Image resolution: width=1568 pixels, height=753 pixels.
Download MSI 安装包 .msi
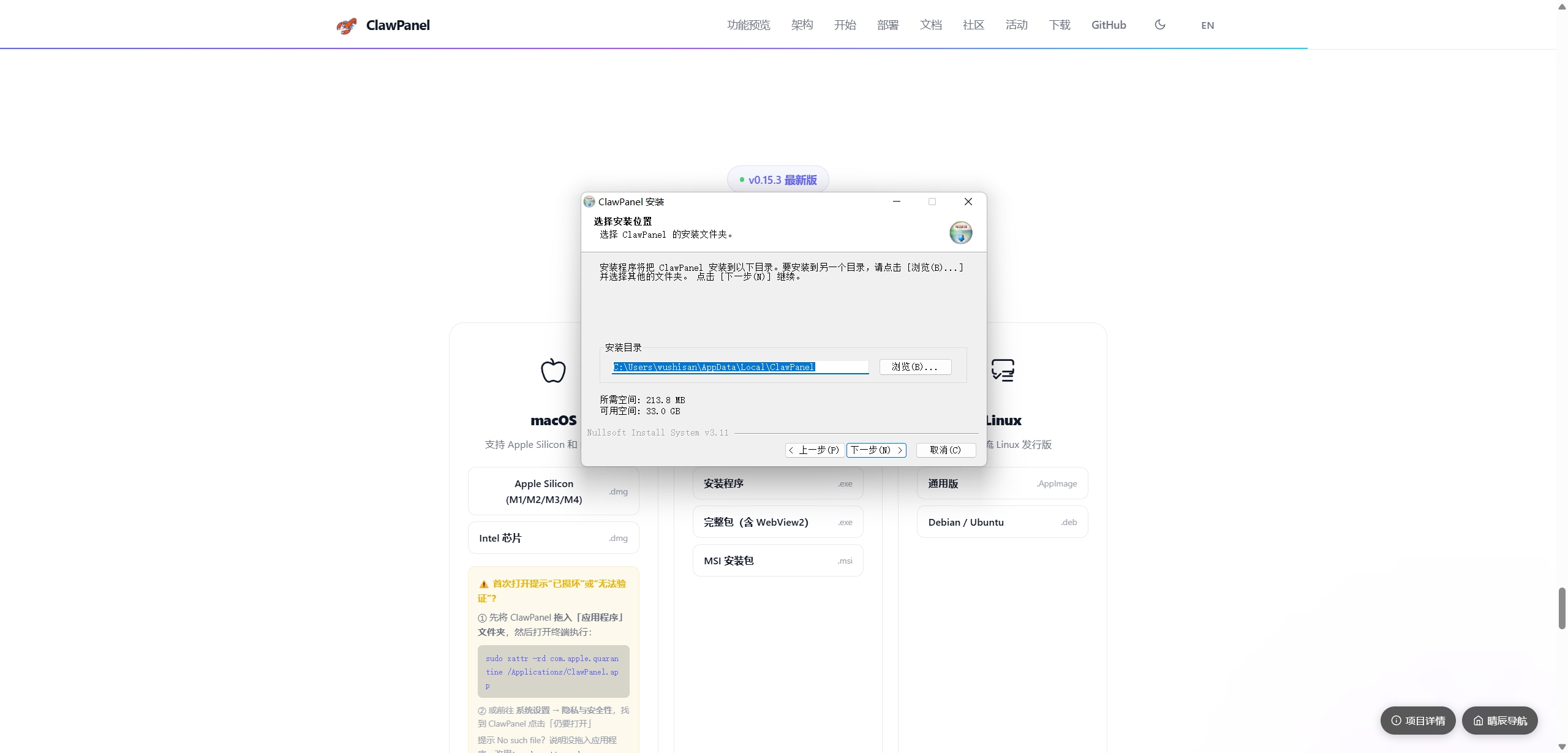[x=778, y=561]
